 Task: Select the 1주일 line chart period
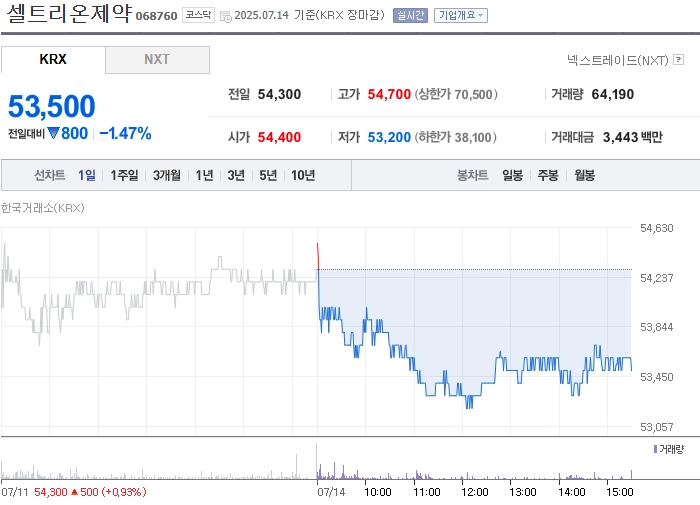tap(124, 175)
